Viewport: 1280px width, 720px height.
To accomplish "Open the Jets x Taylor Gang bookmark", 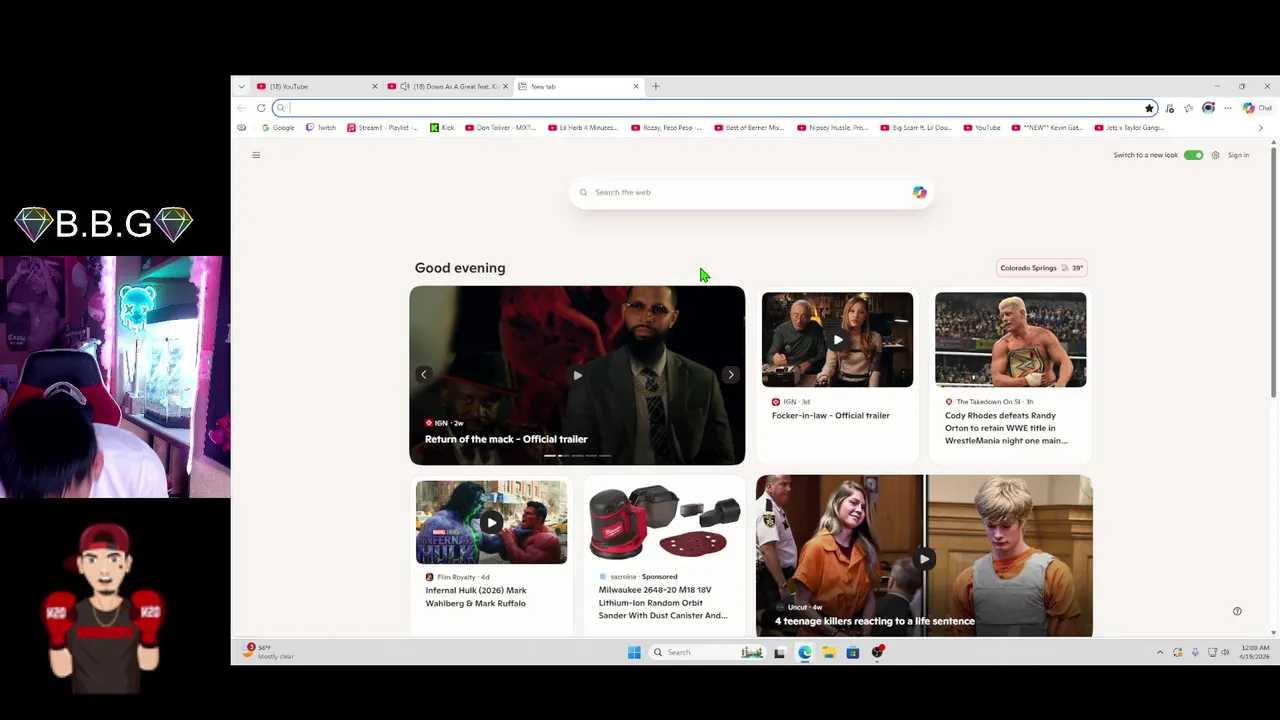I will pos(1130,128).
